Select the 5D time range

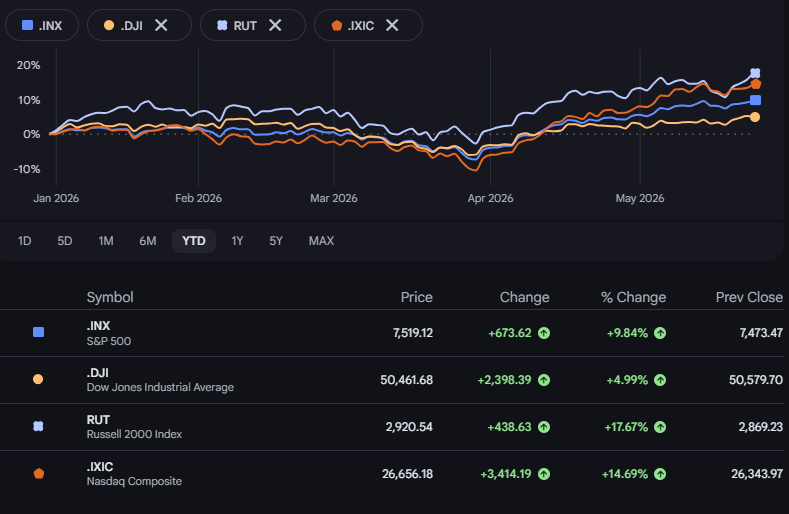[x=65, y=241]
